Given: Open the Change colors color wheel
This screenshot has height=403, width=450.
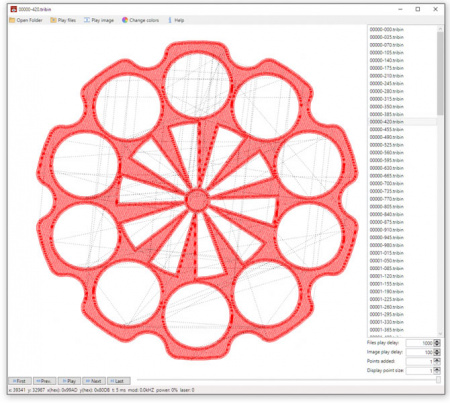Looking at the screenshot, I should [125, 20].
